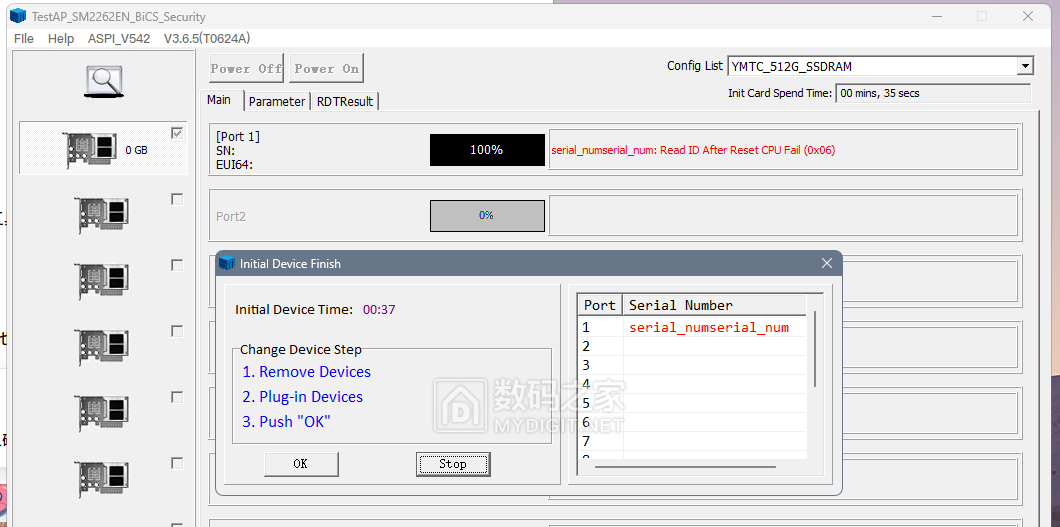Uncheck the checkbox beside the 0 GB card
1060x527 pixels.
(x=177, y=133)
